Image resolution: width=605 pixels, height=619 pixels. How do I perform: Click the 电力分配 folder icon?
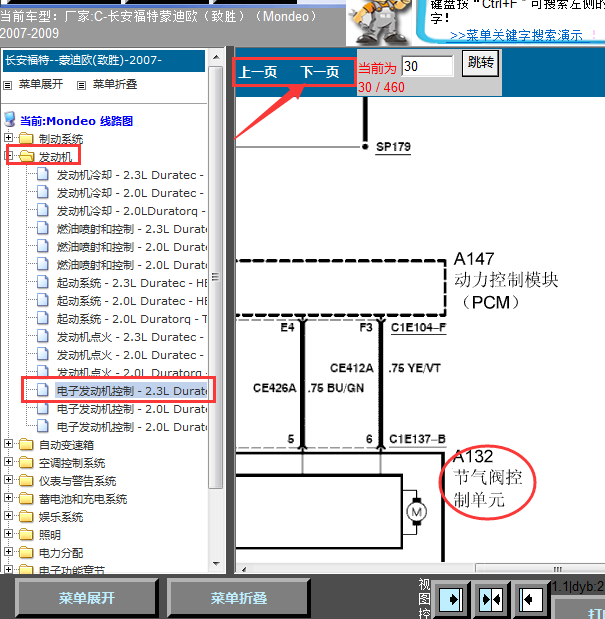(26, 552)
